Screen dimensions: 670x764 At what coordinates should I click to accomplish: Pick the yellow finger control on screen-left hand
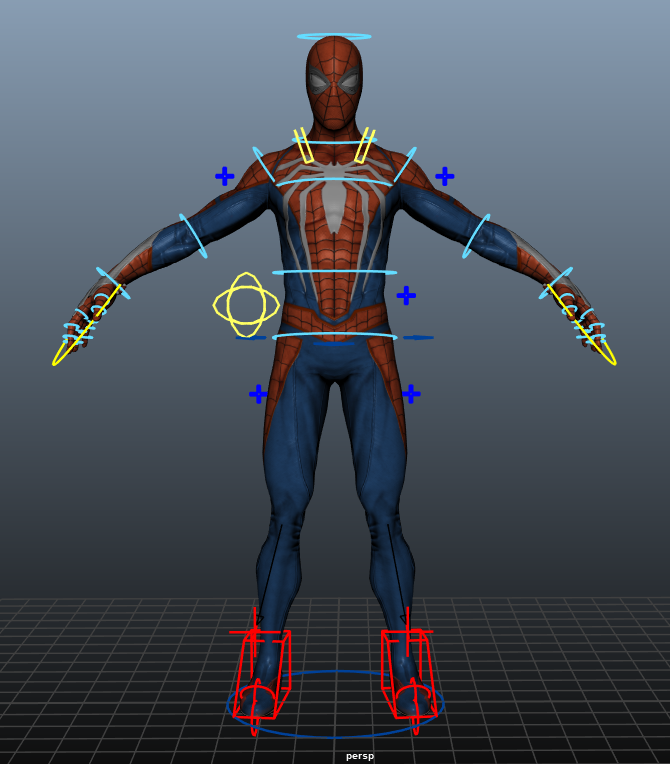tap(86, 325)
